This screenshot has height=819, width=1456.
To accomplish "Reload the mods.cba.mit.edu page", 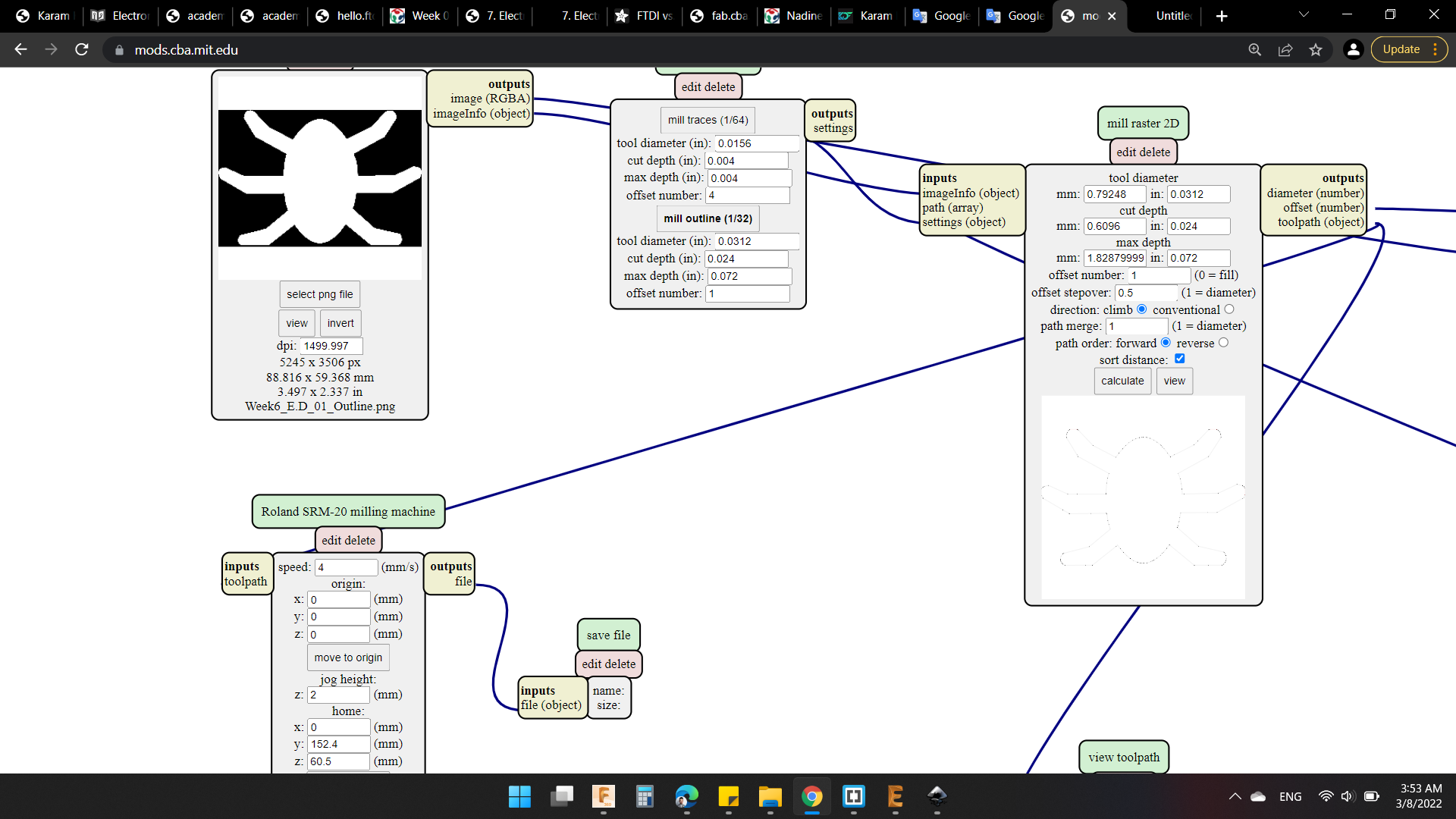I will 82,49.
